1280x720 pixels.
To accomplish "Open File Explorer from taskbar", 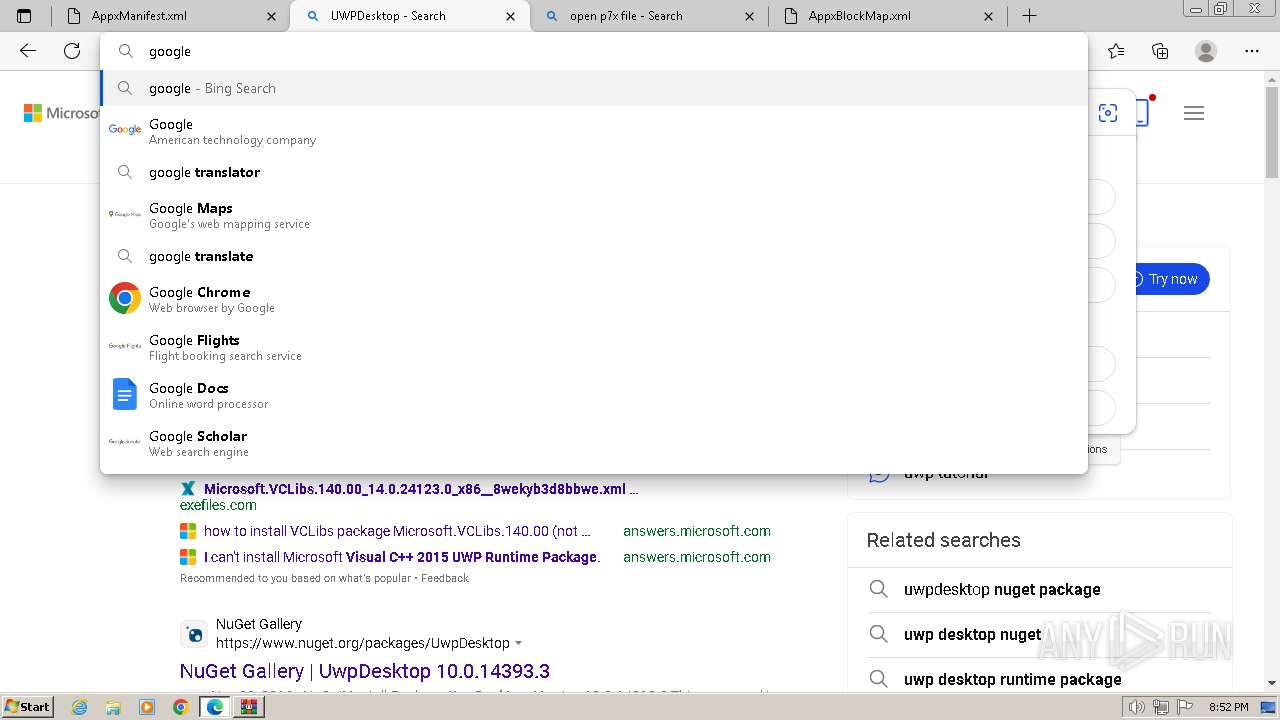I will [x=113, y=707].
